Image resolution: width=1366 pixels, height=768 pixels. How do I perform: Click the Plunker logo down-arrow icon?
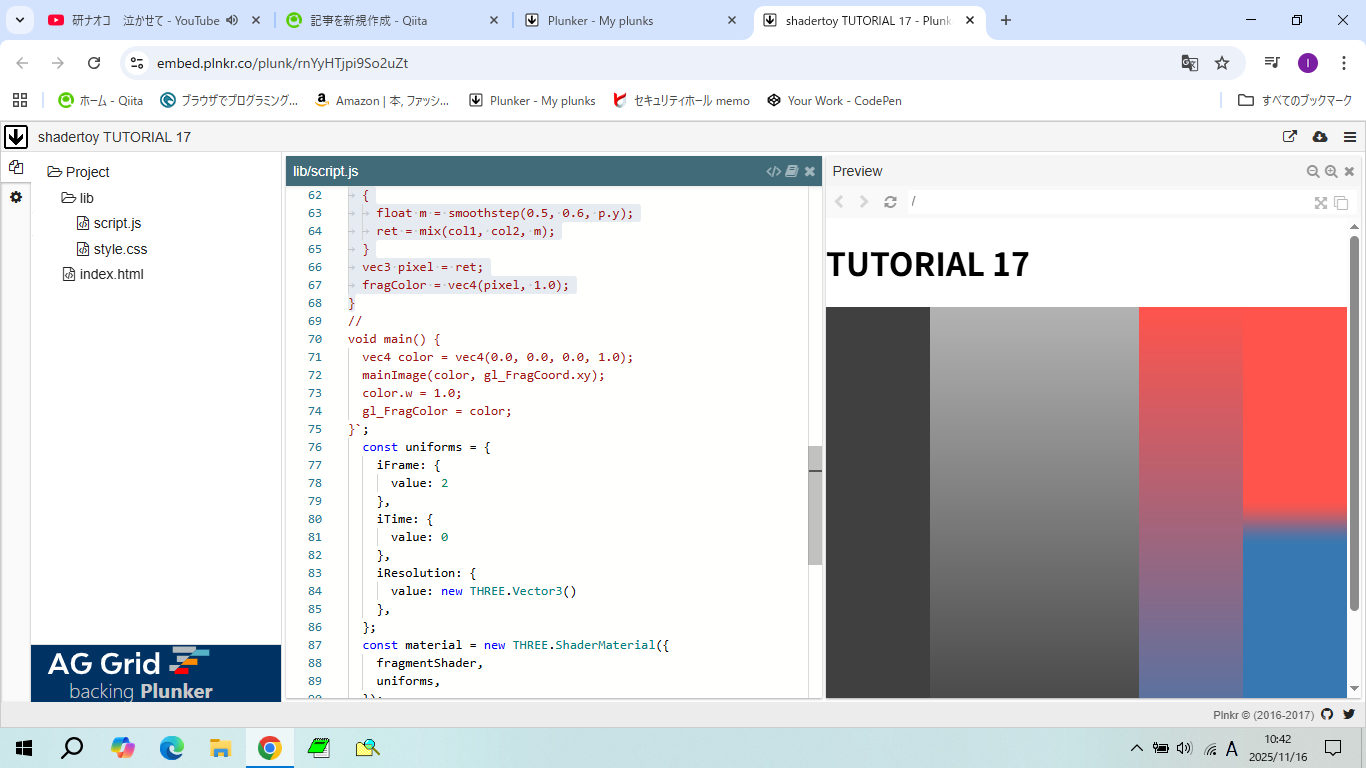15,137
